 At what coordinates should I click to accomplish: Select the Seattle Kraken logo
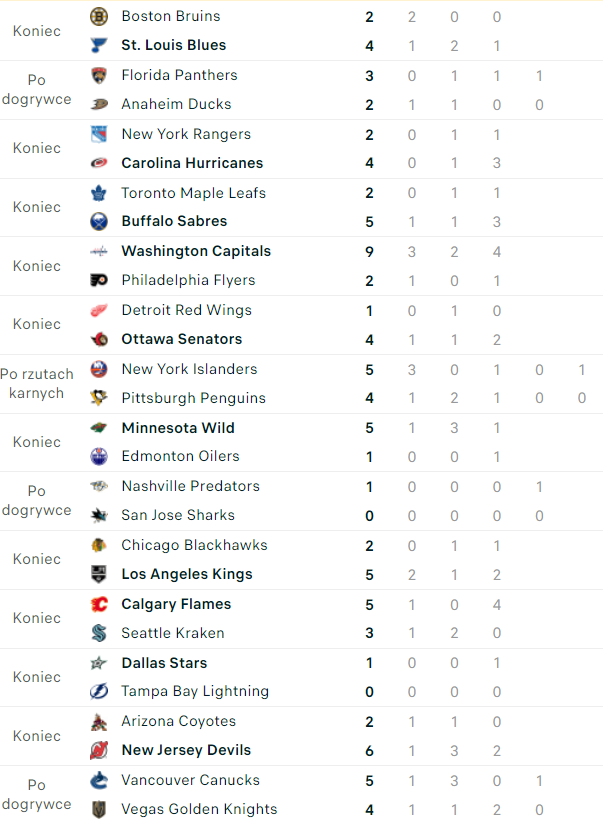(99, 633)
